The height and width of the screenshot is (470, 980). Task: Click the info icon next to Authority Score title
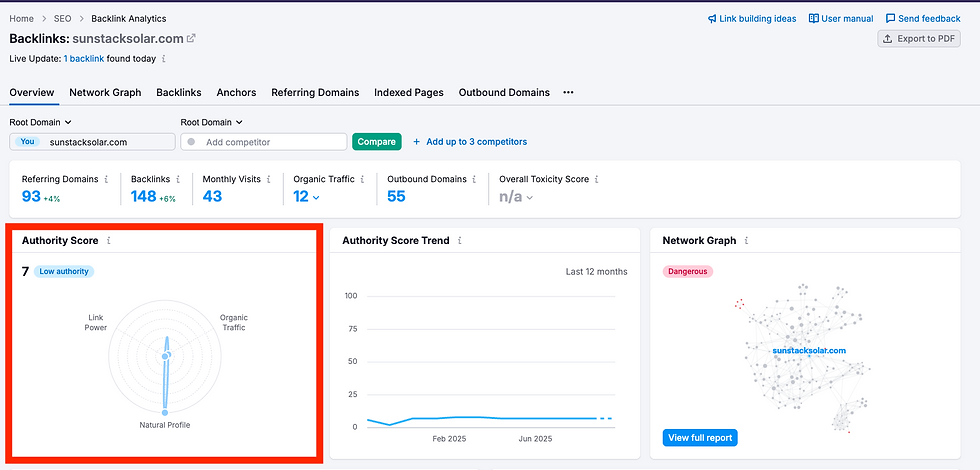pyautogui.click(x=109, y=240)
